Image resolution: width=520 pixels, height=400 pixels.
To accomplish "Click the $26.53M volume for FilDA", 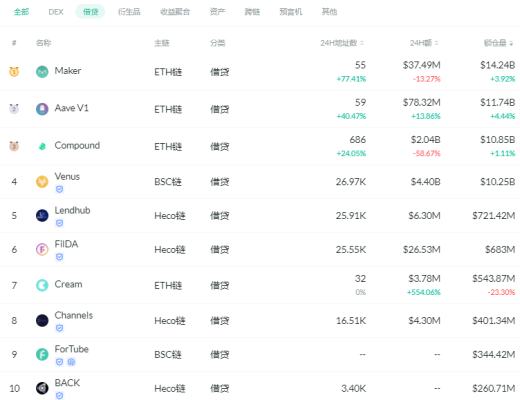I will pyautogui.click(x=422, y=249).
